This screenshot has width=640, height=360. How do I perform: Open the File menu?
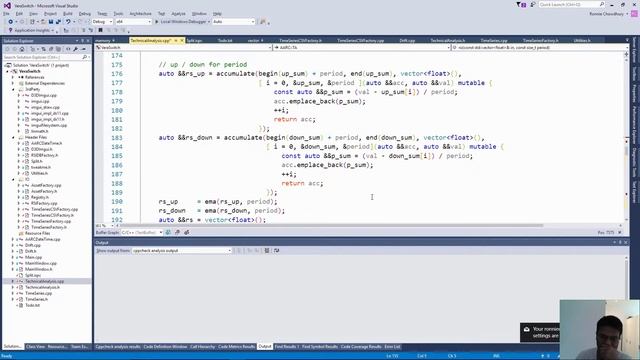coord(6,13)
